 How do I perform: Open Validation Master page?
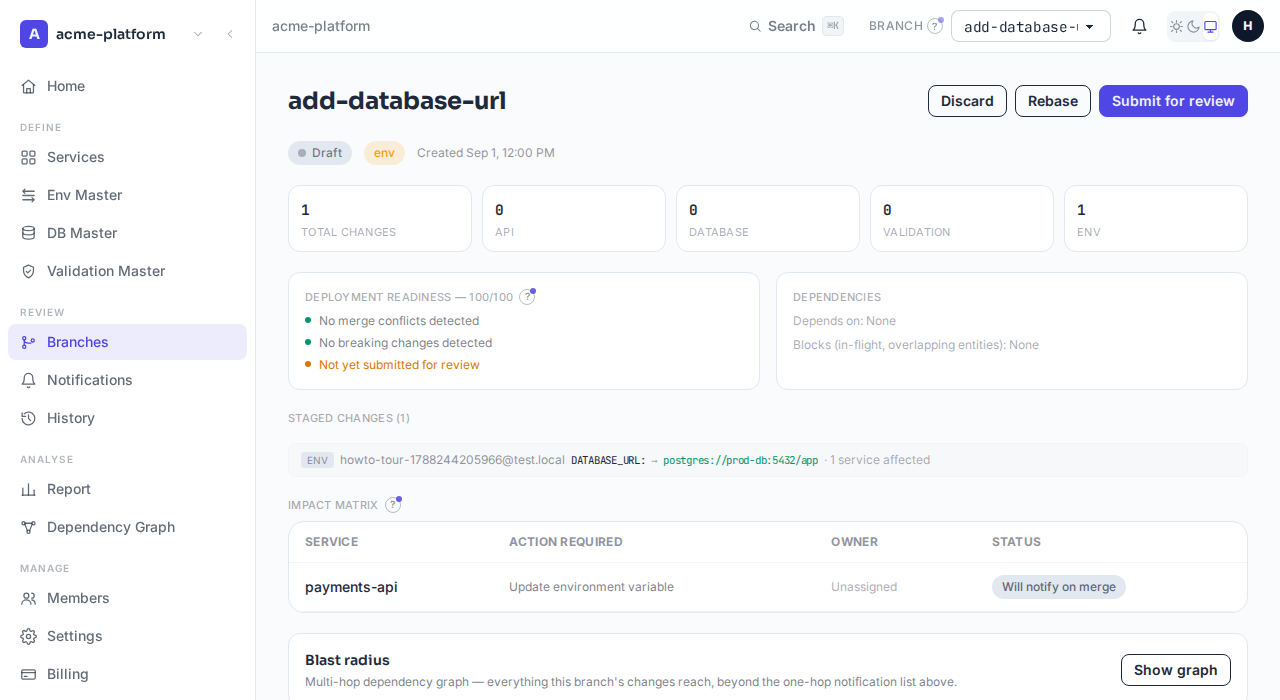127,271
